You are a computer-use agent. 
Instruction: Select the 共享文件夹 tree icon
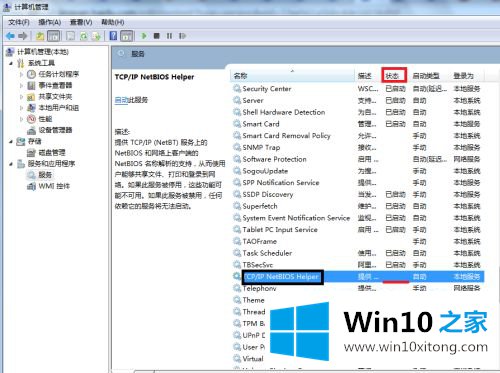tap(31, 97)
